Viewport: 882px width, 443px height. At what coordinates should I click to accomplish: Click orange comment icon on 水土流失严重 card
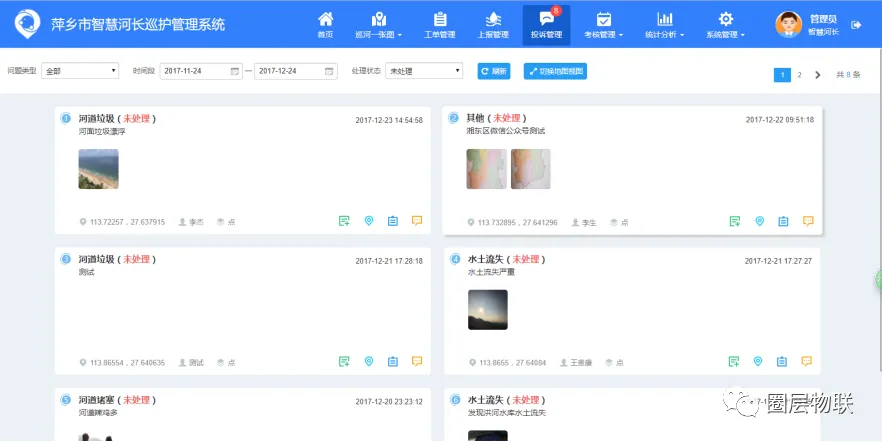pos(807,361)
